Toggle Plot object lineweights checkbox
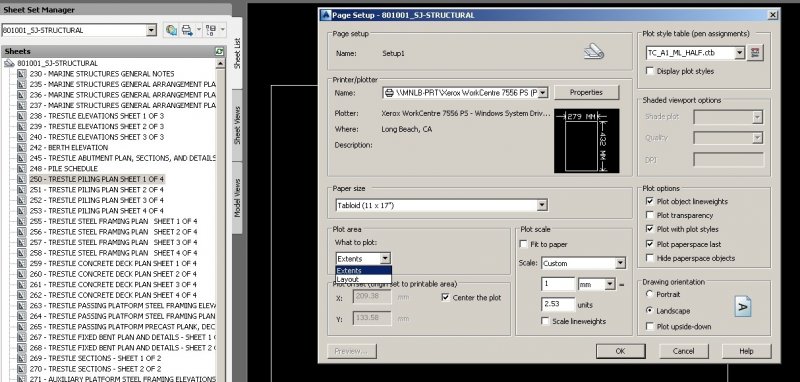The height and width of the screenshot is (382, 800). point(650,201)
